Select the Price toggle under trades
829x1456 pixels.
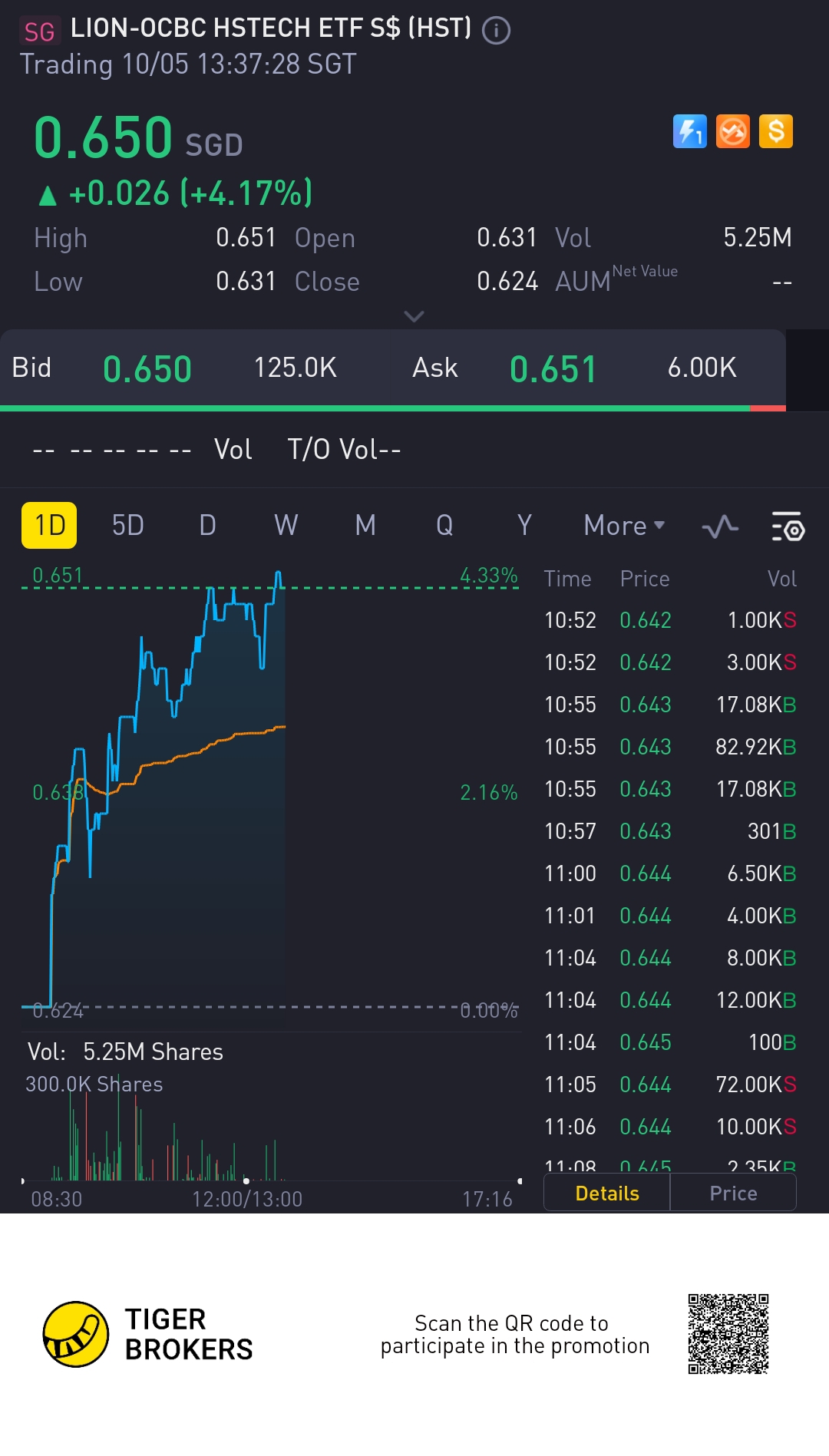coord(733,1194)
